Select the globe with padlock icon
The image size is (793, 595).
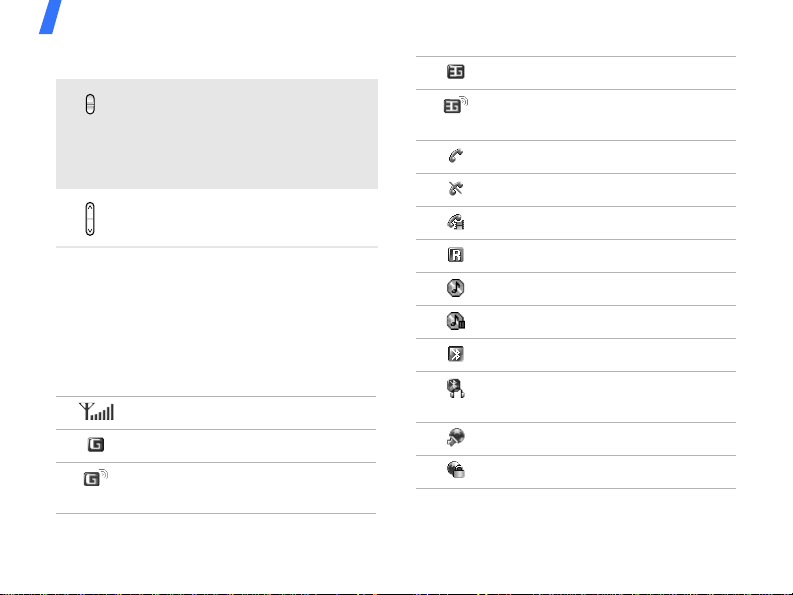(x=456, y=470)
